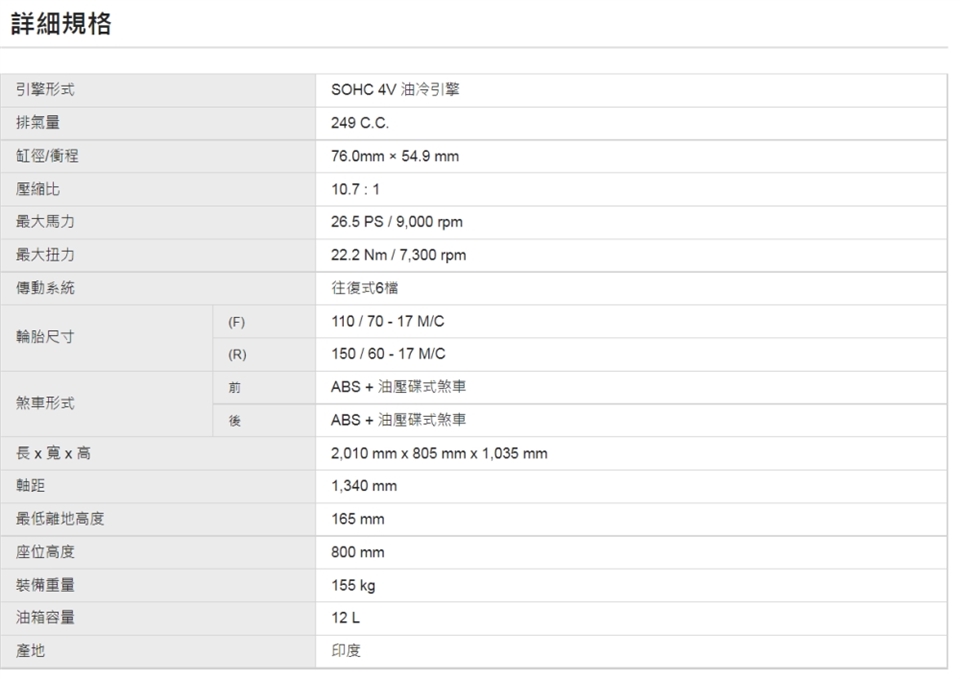Click the 煞車形式 row label
The width and height of the screenshot is (960, 679).
[x=45, y=404]
